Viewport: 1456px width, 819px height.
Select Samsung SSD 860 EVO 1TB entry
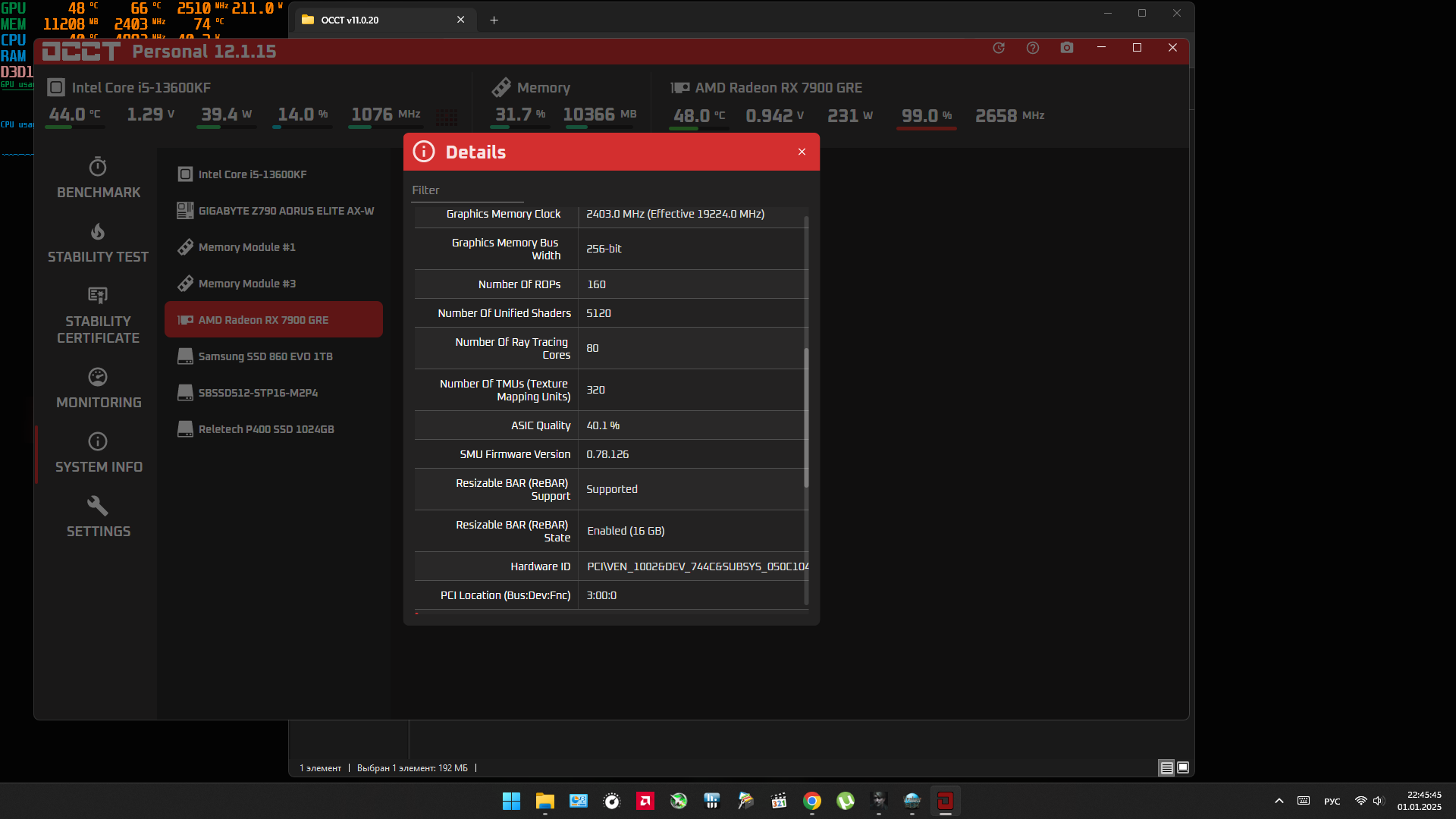[265, 356]
